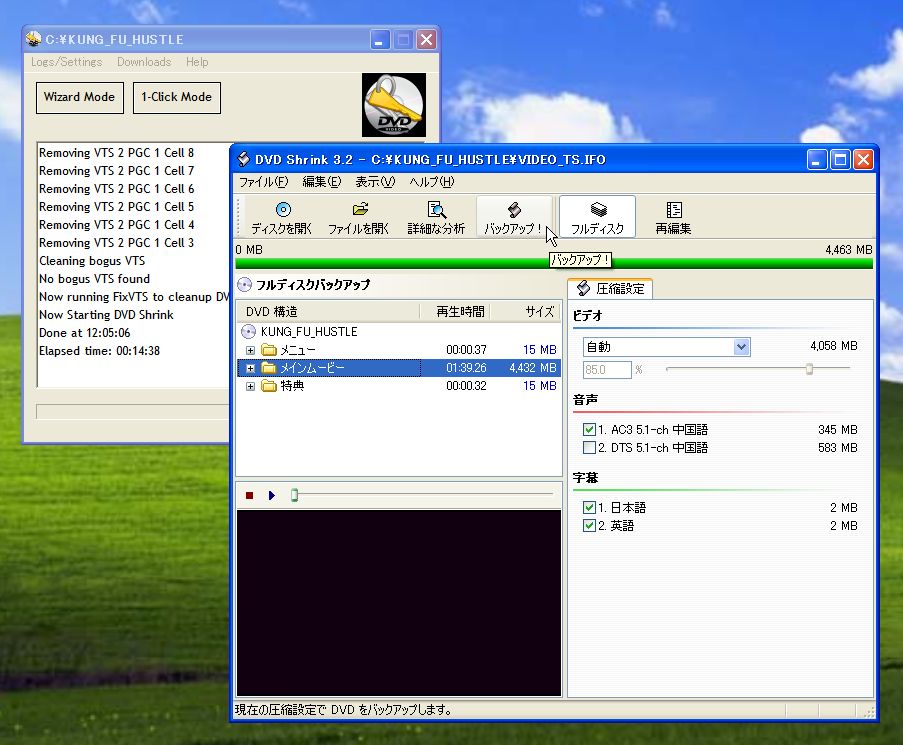
Task: Maximize the DVD Shrink 3.2 window
Action: pyautogui.click(x=840, y=160)
